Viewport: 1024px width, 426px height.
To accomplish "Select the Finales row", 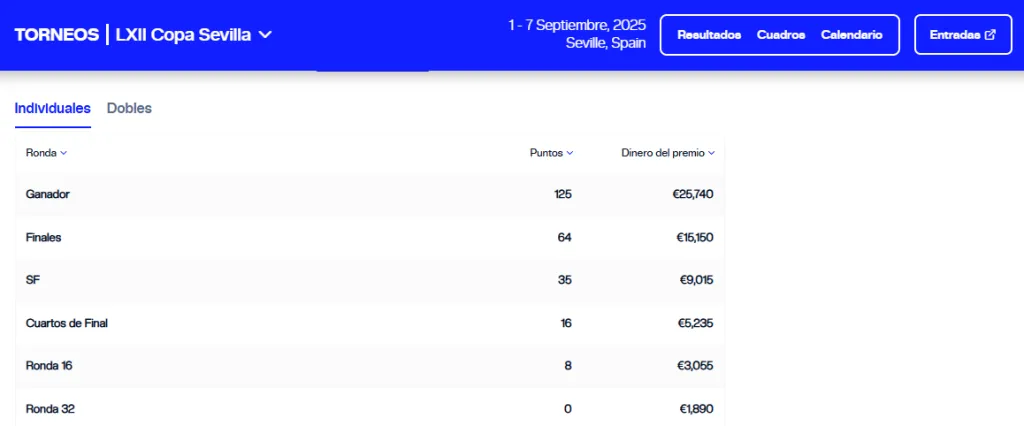I will point(44,237).
